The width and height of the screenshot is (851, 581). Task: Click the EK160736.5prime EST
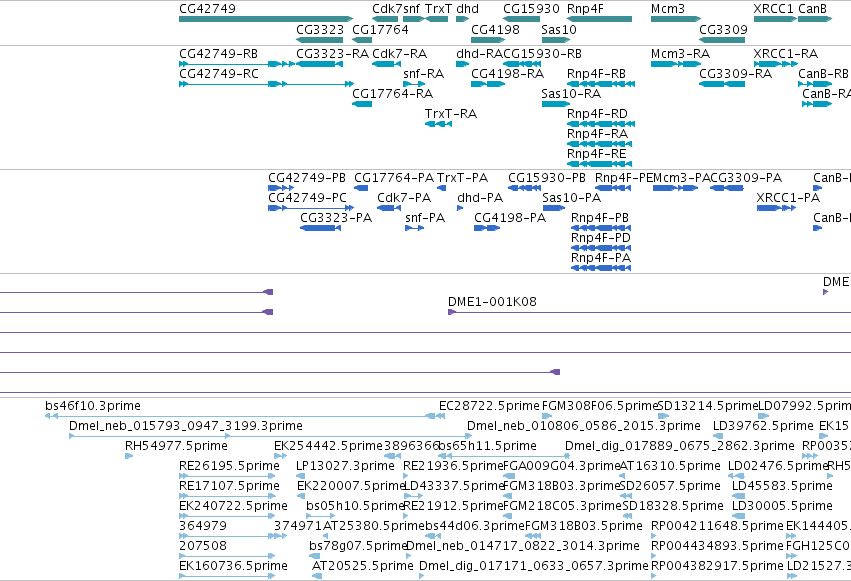tap(227, 577)
